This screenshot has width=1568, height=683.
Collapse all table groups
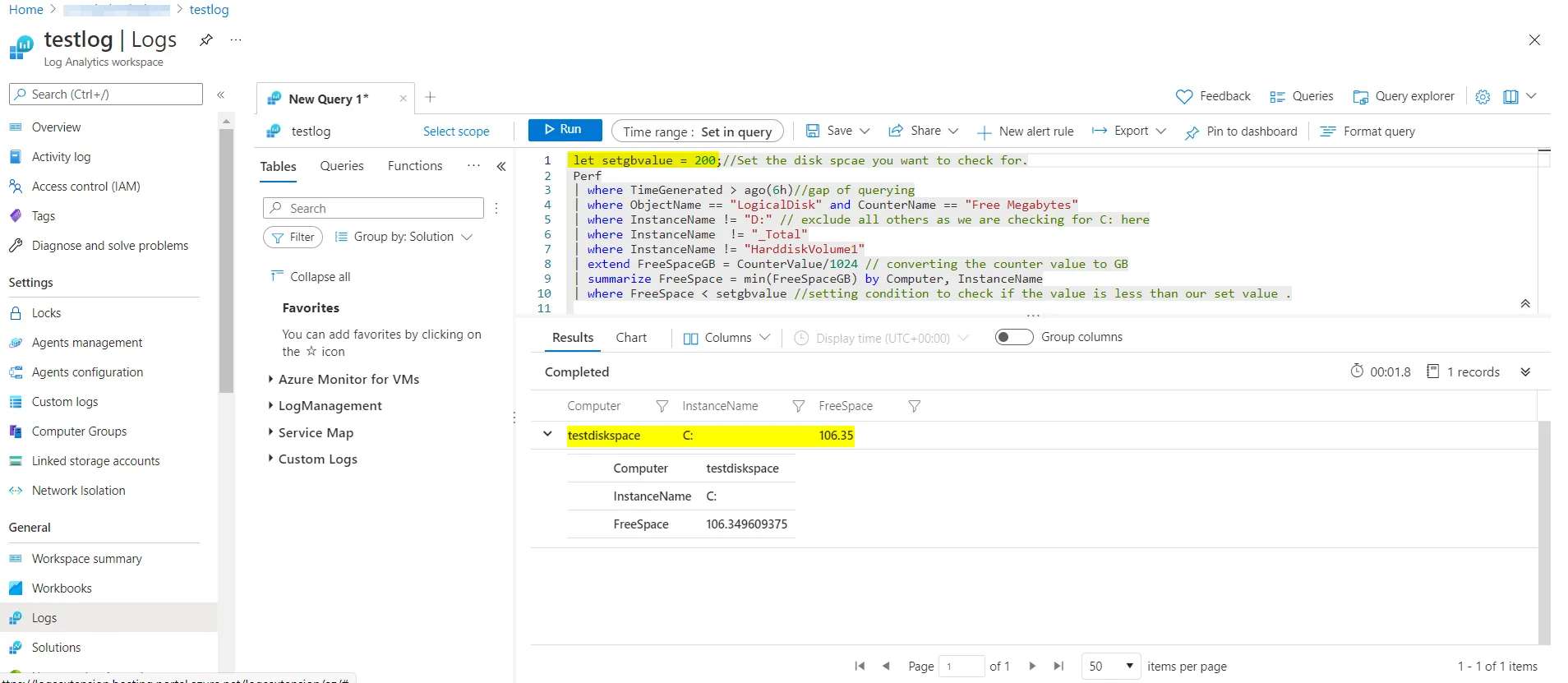pyautogui.click(x=311, y=277)
